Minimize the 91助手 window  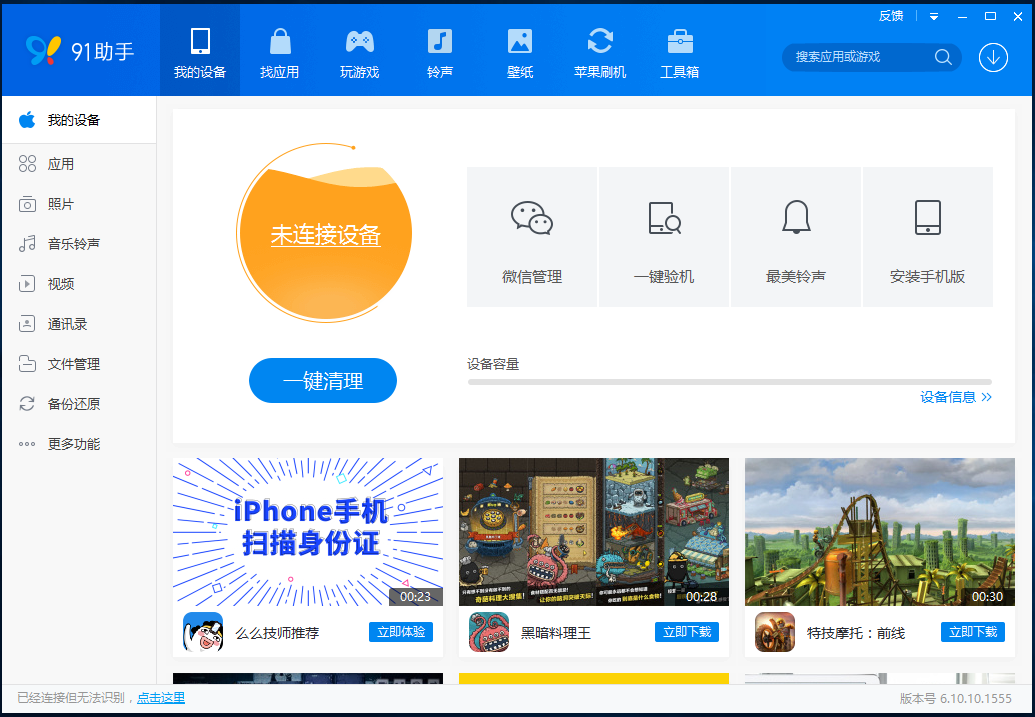click(962, 17)
